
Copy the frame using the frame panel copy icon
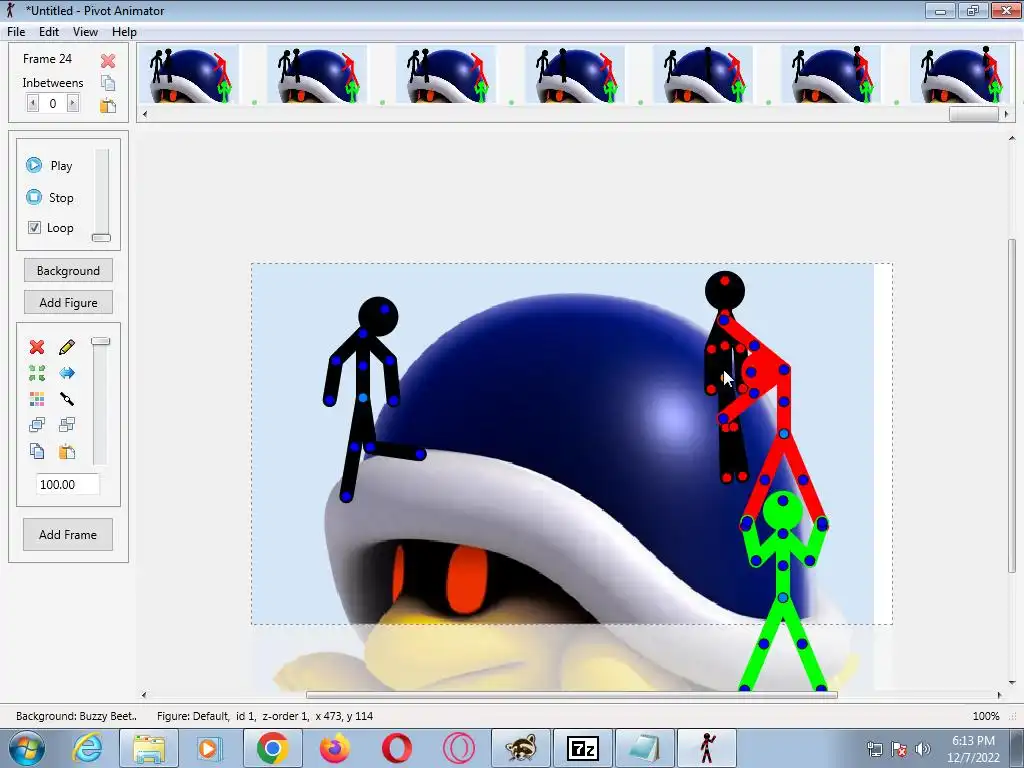click(108, 83)
